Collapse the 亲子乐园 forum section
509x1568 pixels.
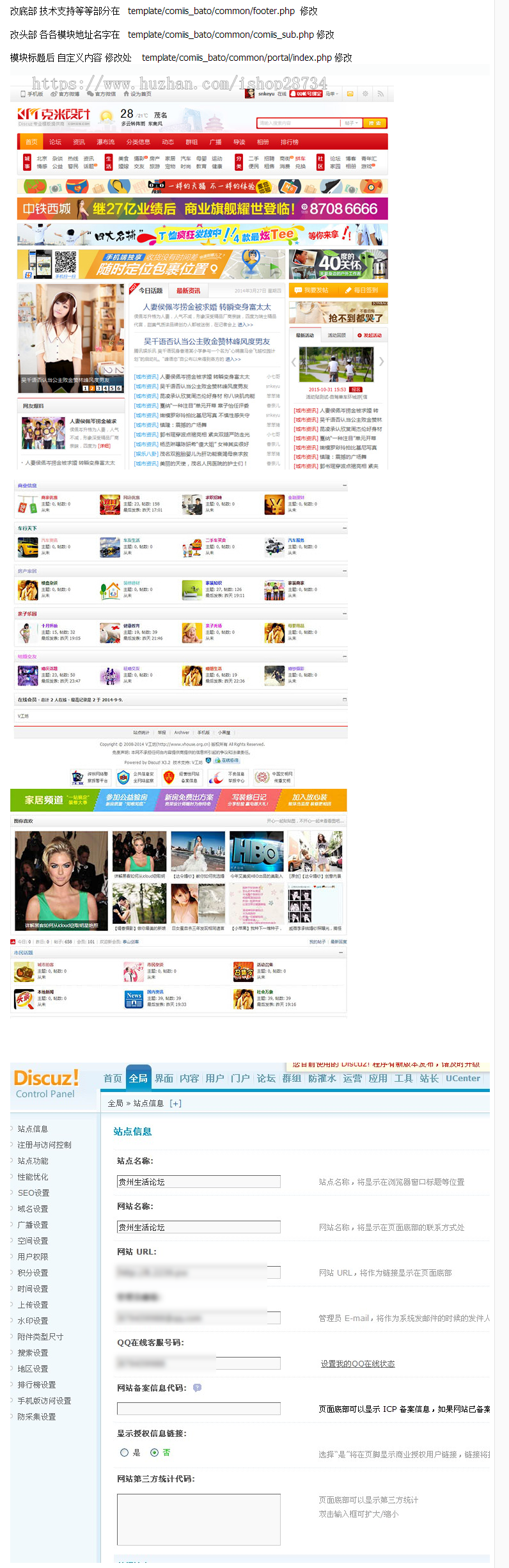point(345,614)
